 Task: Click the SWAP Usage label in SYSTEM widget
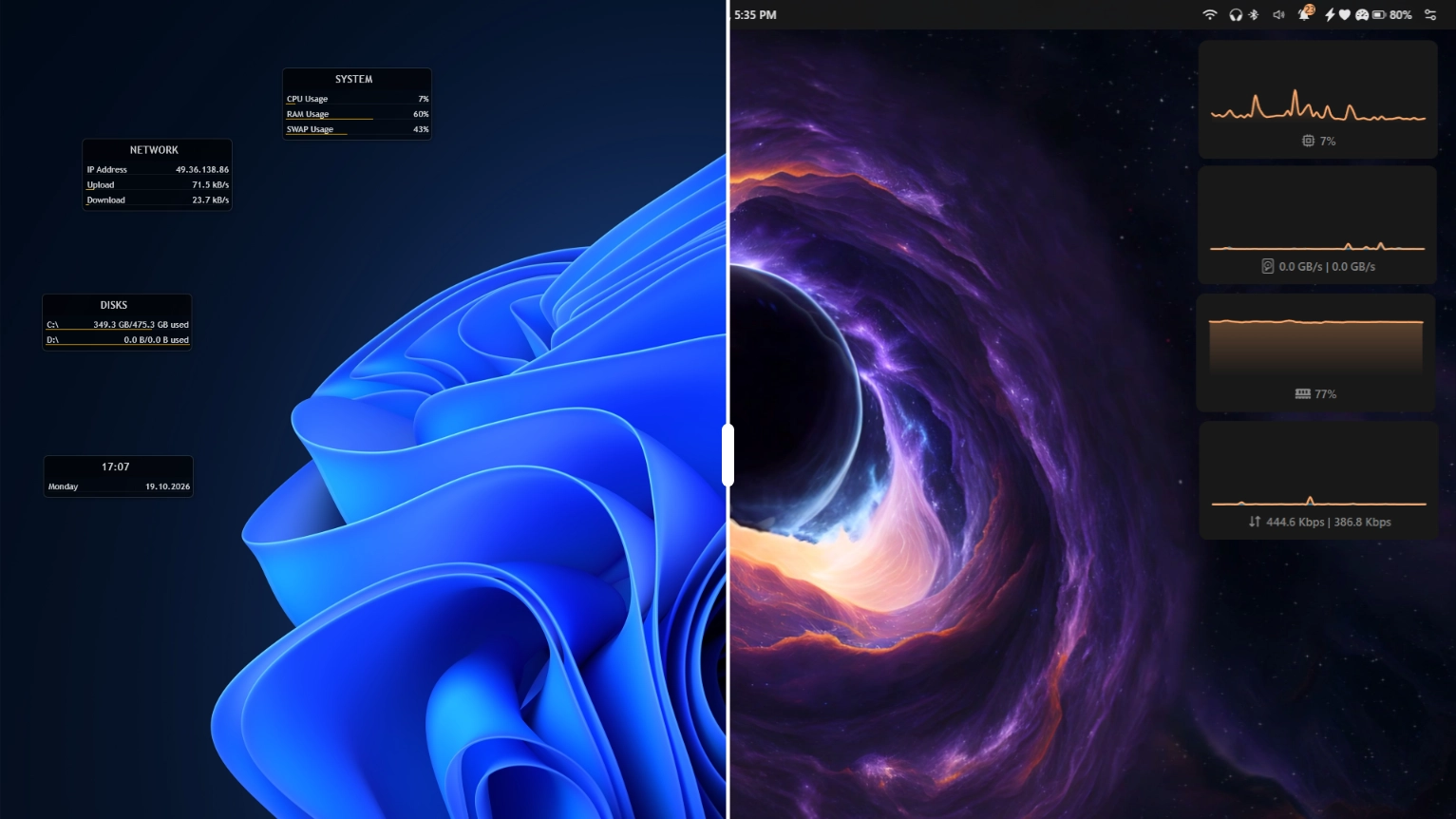click(310, 129)
